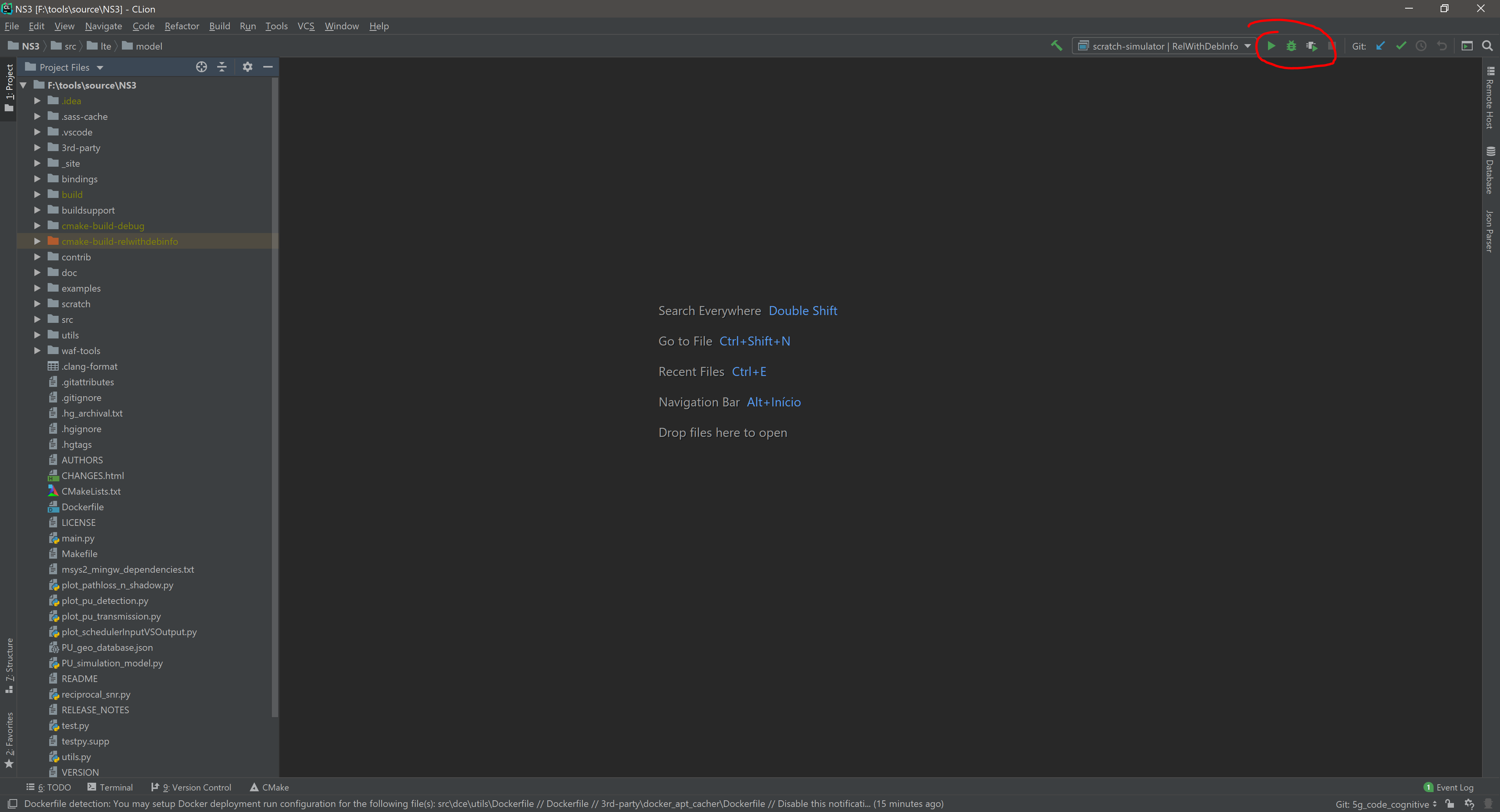Viewport: 1500px width, 812px height.
Task: Open the Event Log
Action: pos(1454,787)
